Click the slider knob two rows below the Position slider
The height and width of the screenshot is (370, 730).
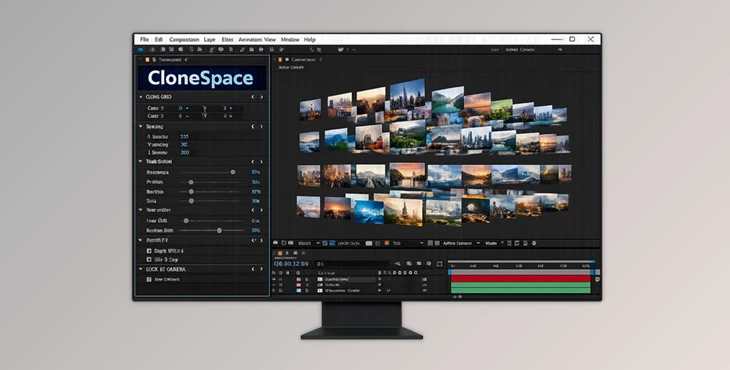coord(191,201)
